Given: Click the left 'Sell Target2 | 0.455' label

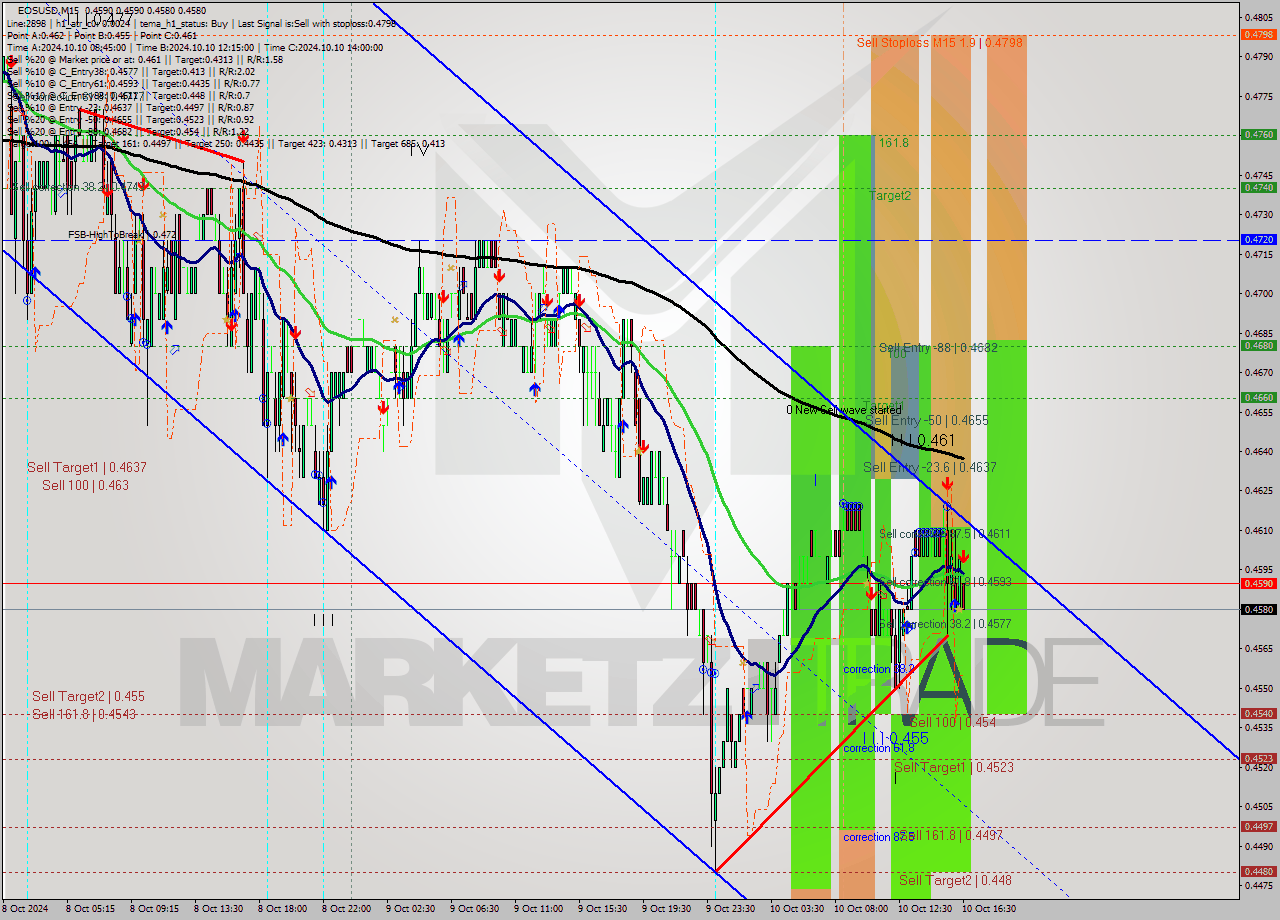Looking at the screenshot, I should point(88,696).
